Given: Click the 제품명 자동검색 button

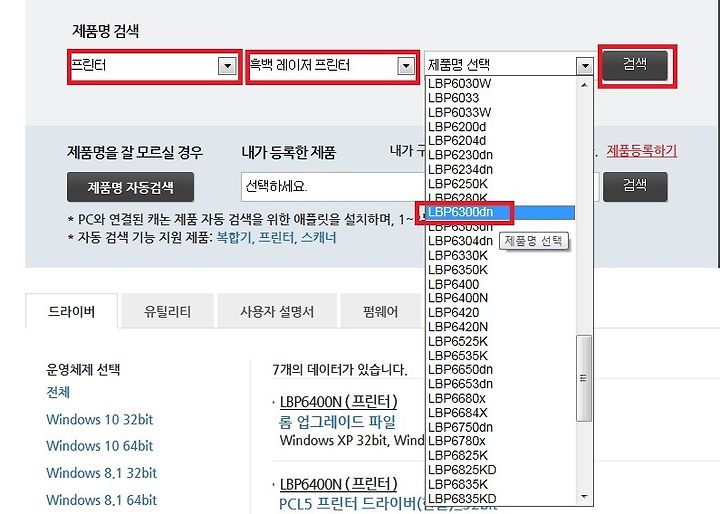Looking at the screenshot, I should 130,187.
